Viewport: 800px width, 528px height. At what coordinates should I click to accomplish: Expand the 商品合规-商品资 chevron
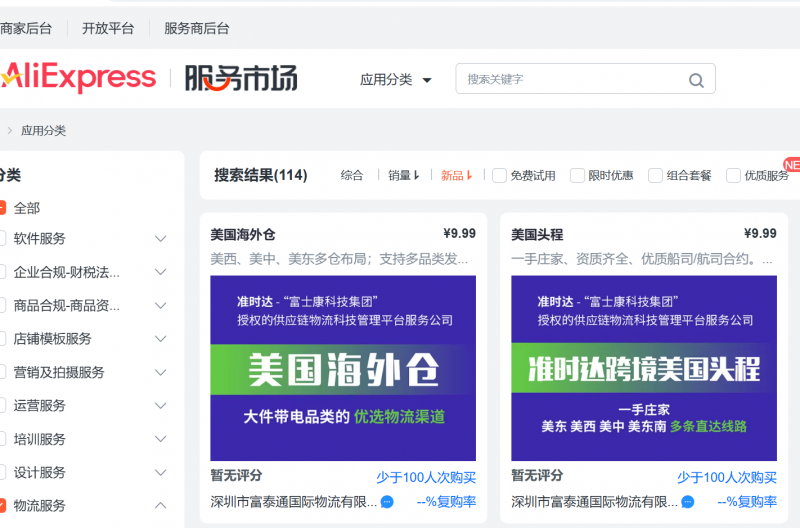[x=160, y=306]
